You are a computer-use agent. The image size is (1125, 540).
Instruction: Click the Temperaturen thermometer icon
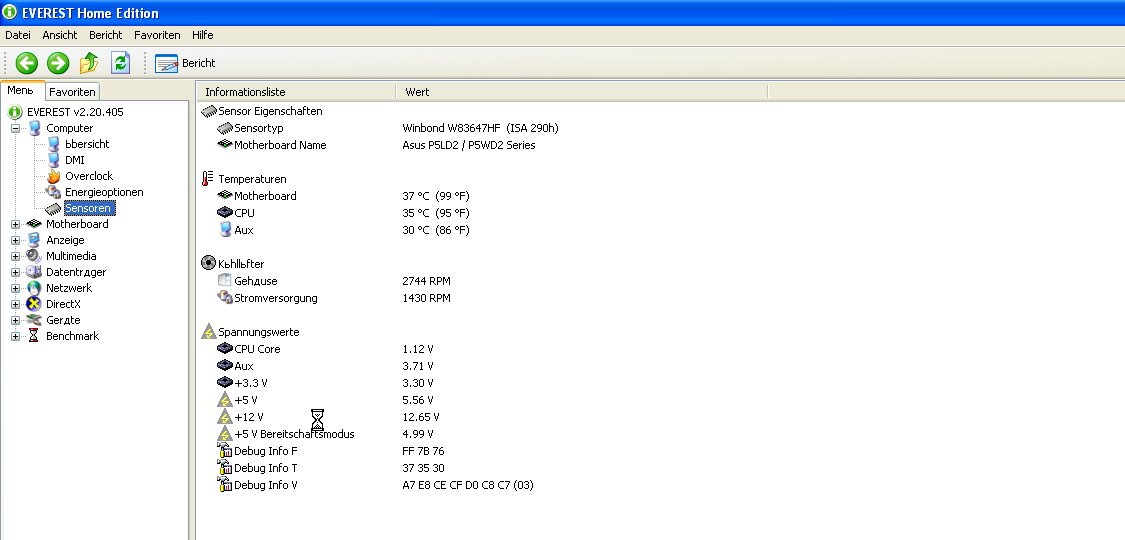click(208, 179)
